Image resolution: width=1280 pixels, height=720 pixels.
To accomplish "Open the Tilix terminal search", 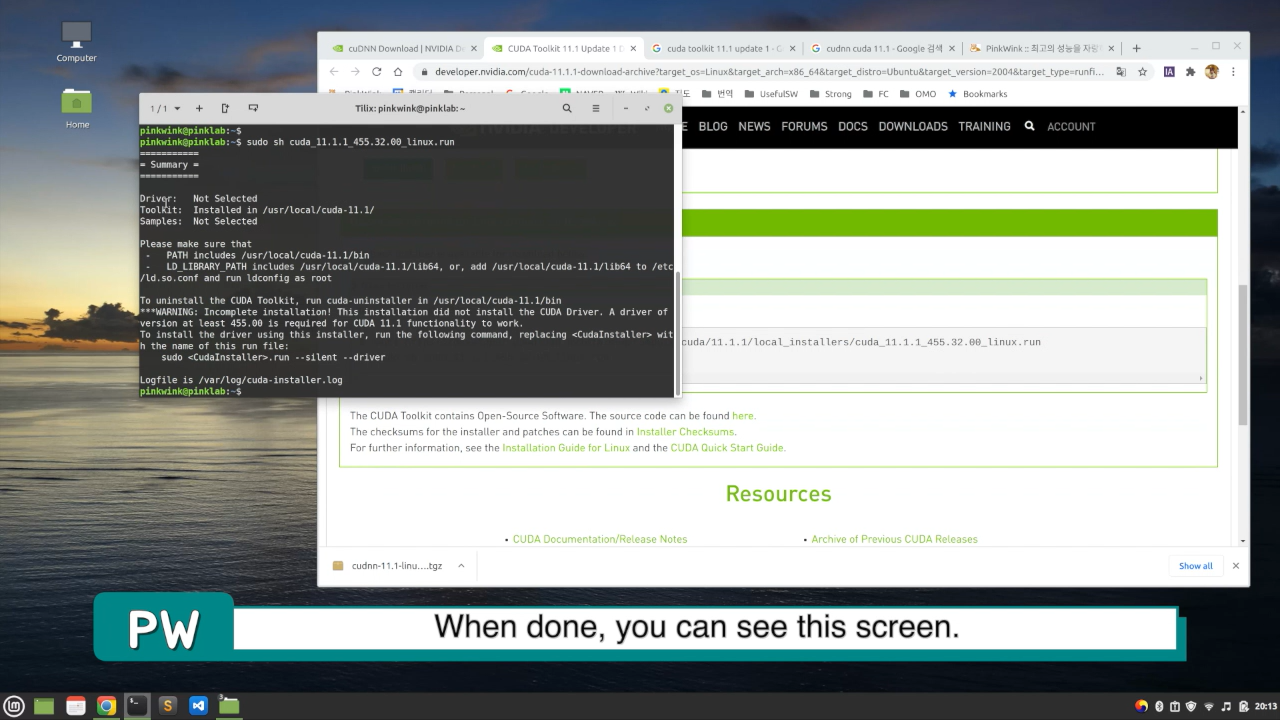I will (567, 108).
